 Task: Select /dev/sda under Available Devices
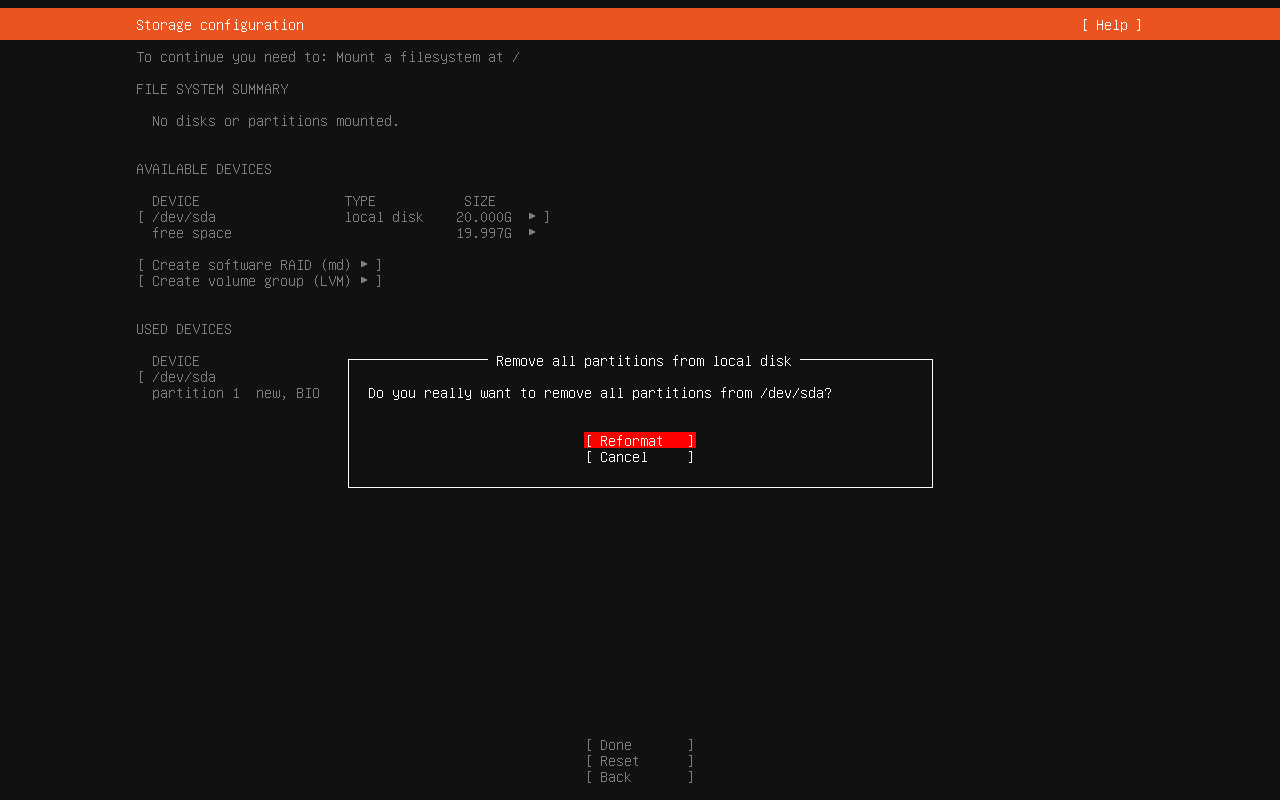coord(184,217)
